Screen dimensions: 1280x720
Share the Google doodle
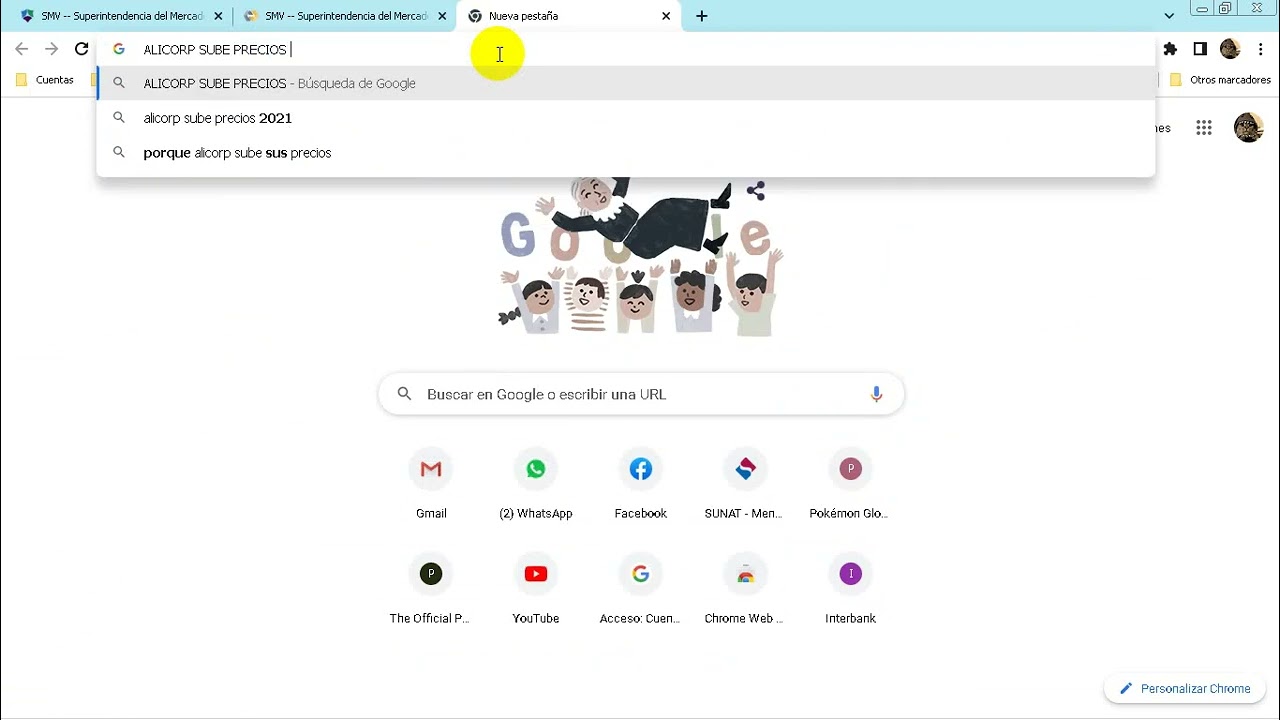(755, 190)
